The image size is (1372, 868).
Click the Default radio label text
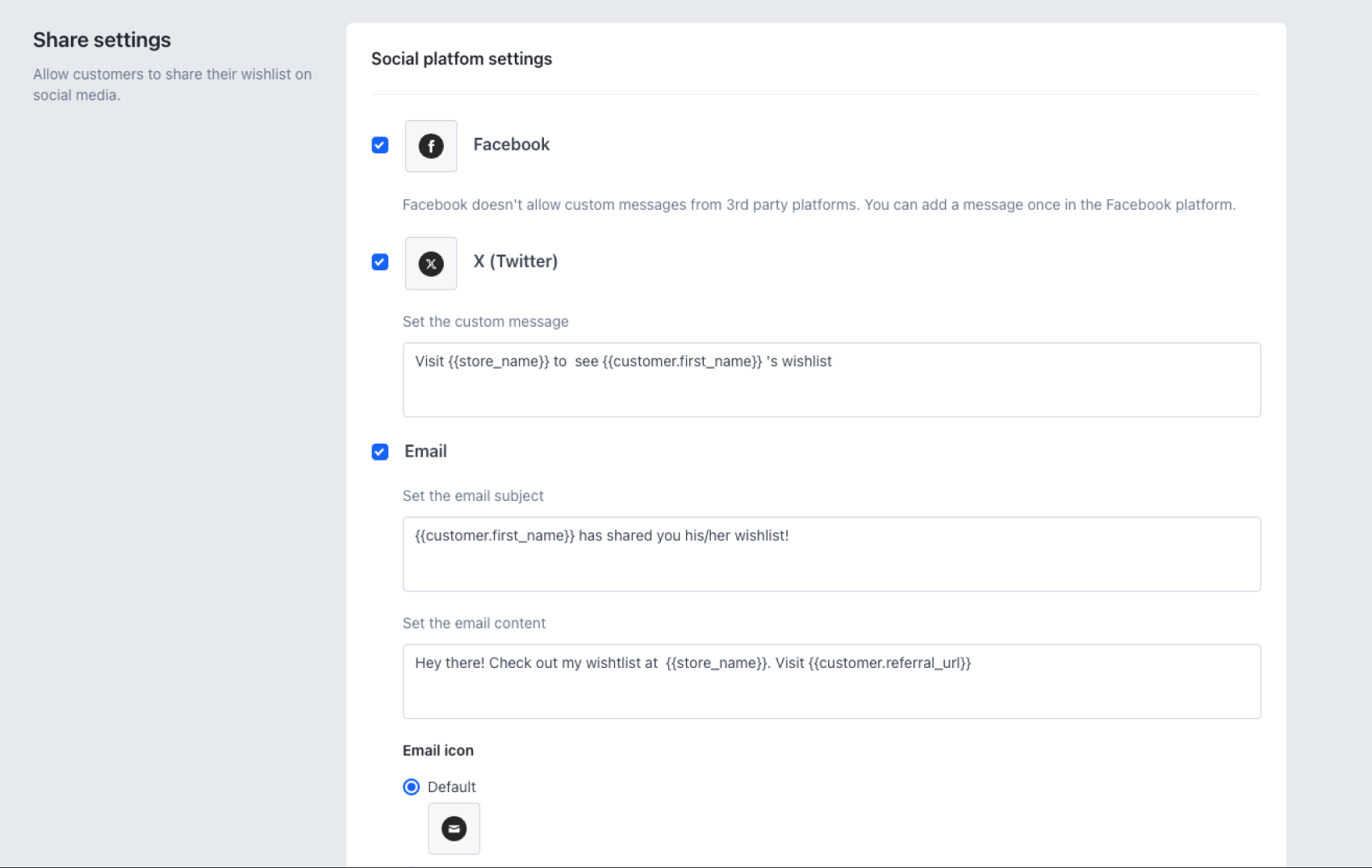point(451,787)
